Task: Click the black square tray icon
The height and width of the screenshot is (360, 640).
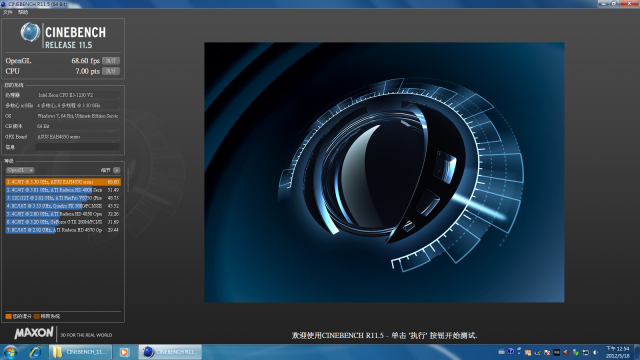Action: click(557, 352)
